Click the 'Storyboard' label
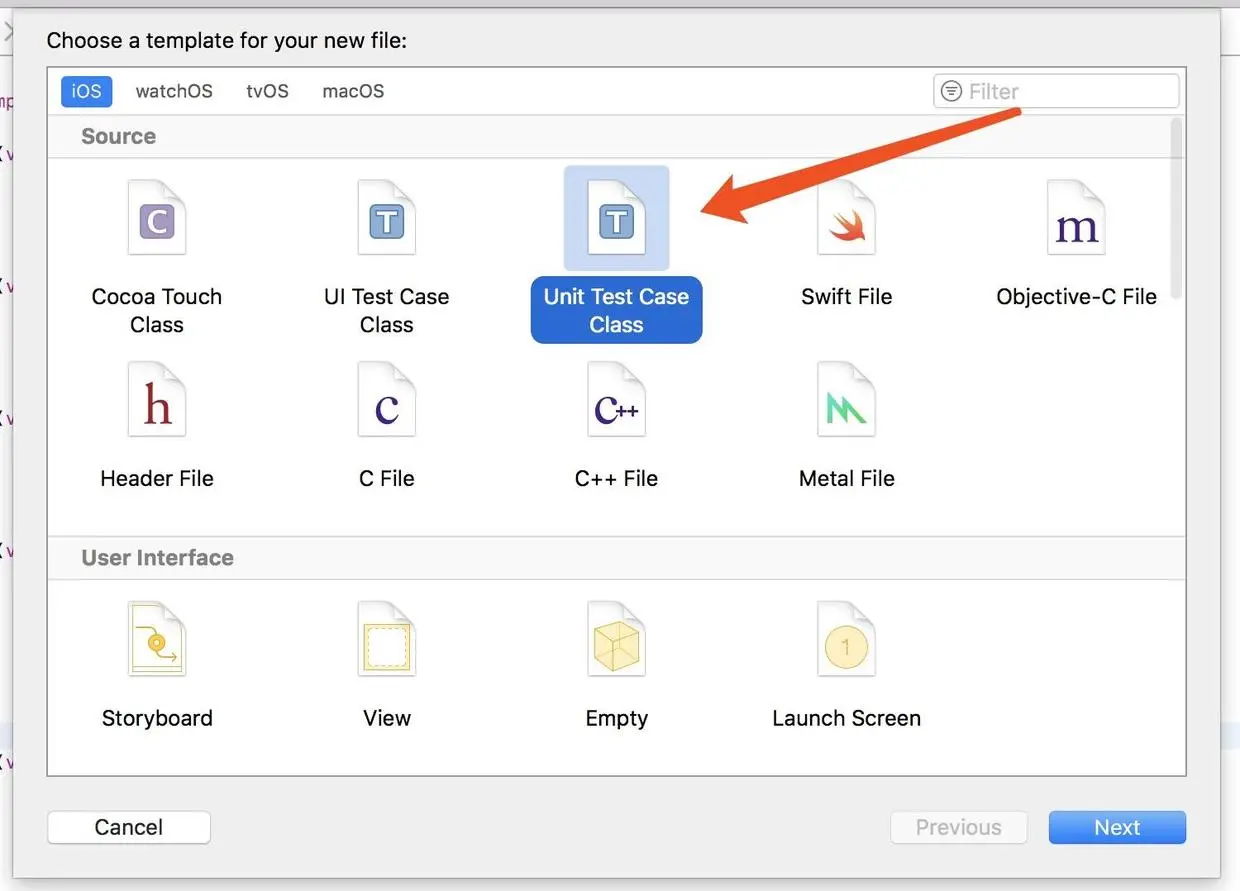The width and height of the screenshot is (1240, 891). pyautogui.click(x=157, y=718)
